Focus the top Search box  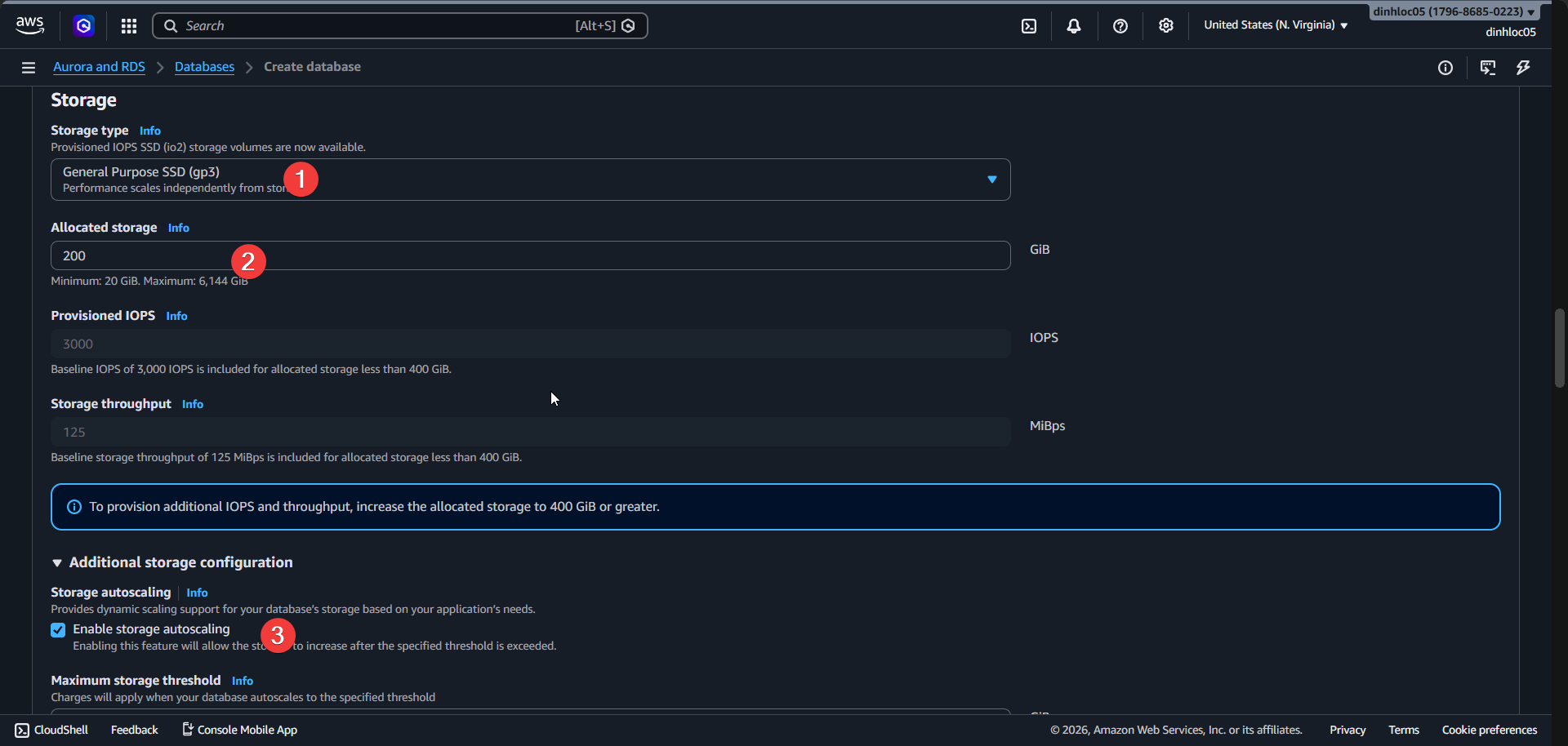(400, 26)
